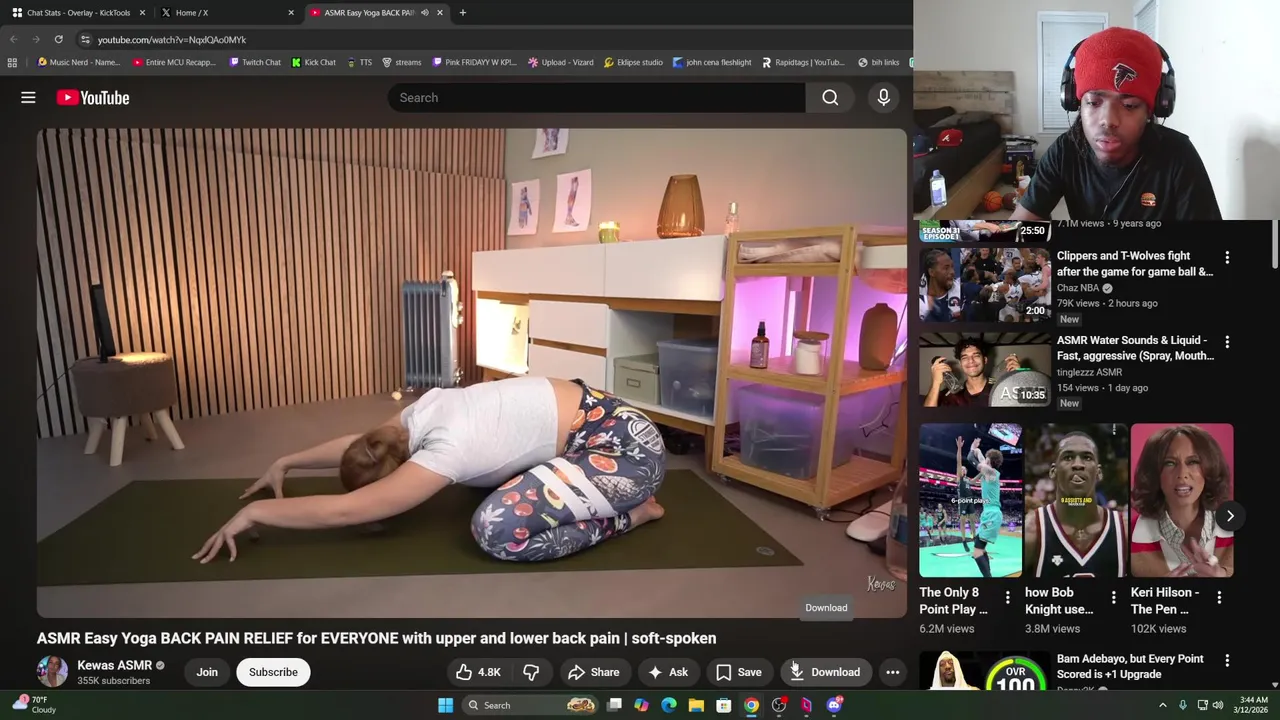Open the Ask AI feature
Image resolution: width=1280 pixels, height=720 pixels.
click(667, 672)
